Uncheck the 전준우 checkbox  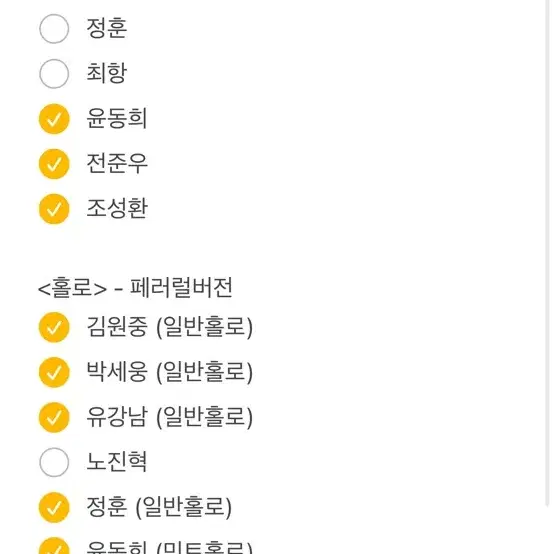(54, 164)
